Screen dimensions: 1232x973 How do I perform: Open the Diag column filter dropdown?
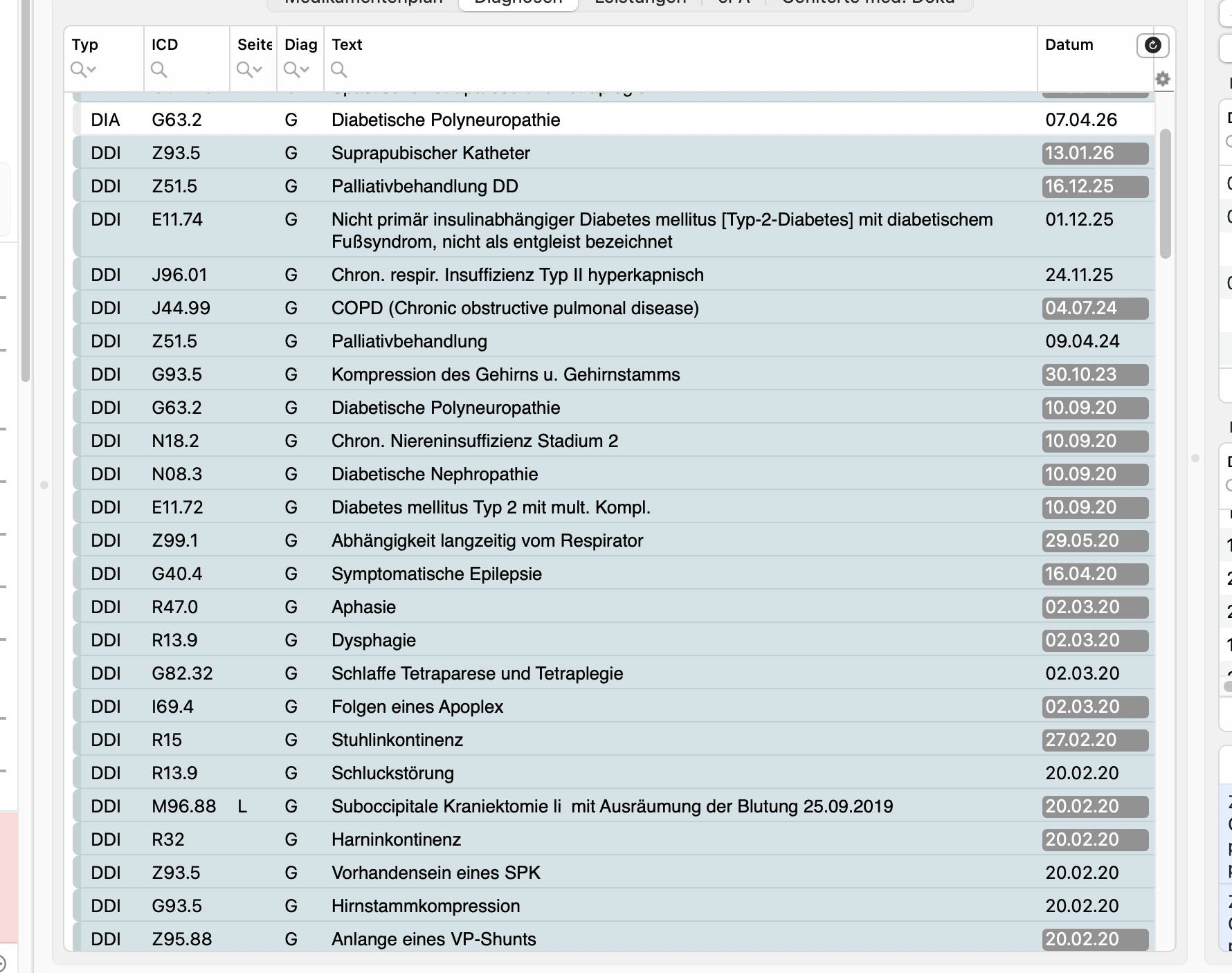pyautogui.click(x=296, y=69)
